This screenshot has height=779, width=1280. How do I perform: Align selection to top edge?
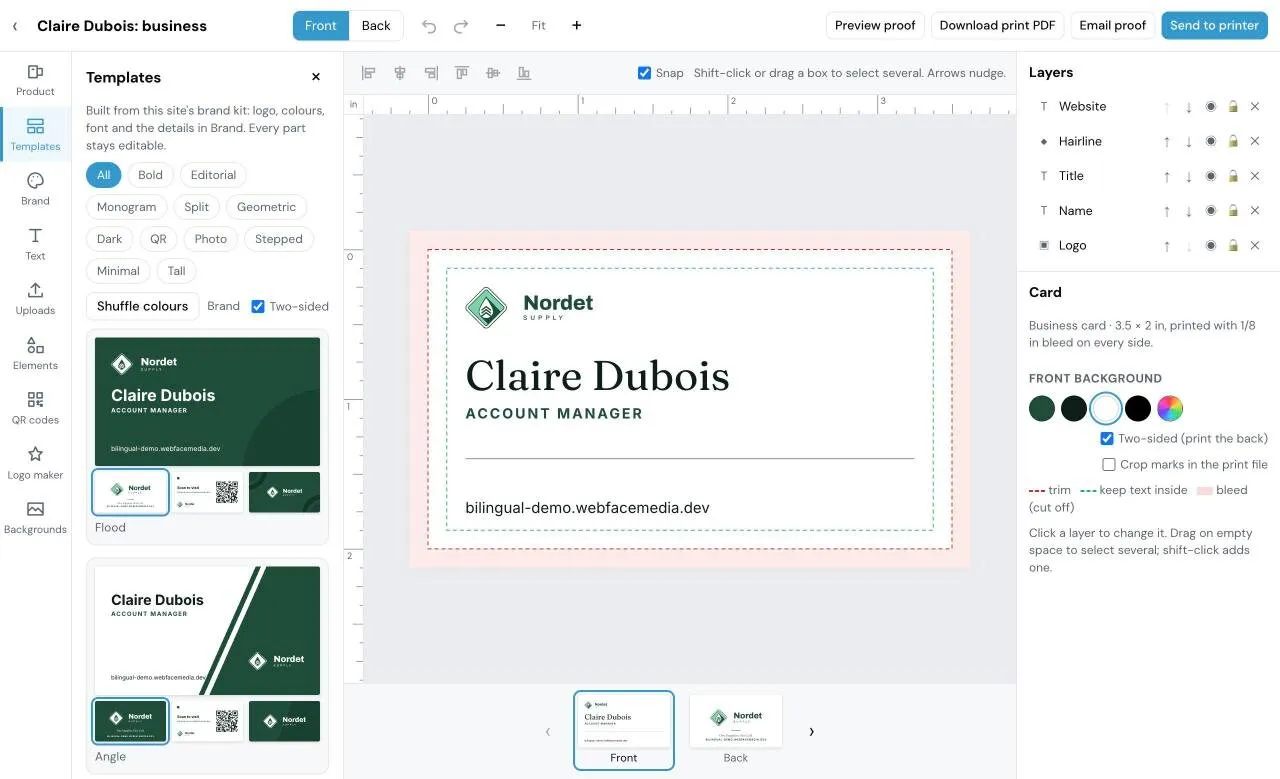coord(462,73)
